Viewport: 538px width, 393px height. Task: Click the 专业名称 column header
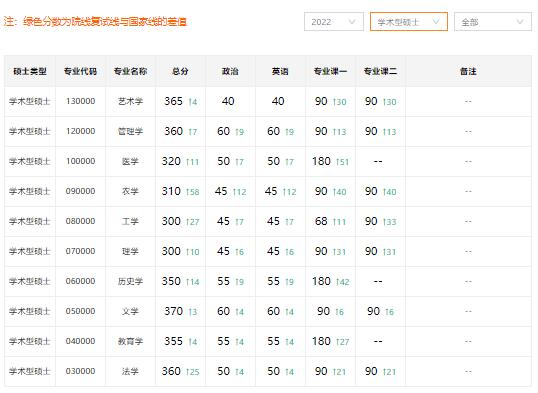[x=130, y=71]
